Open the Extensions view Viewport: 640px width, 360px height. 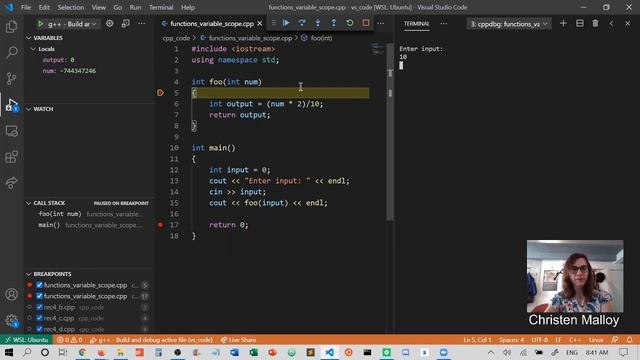(11, 157)
